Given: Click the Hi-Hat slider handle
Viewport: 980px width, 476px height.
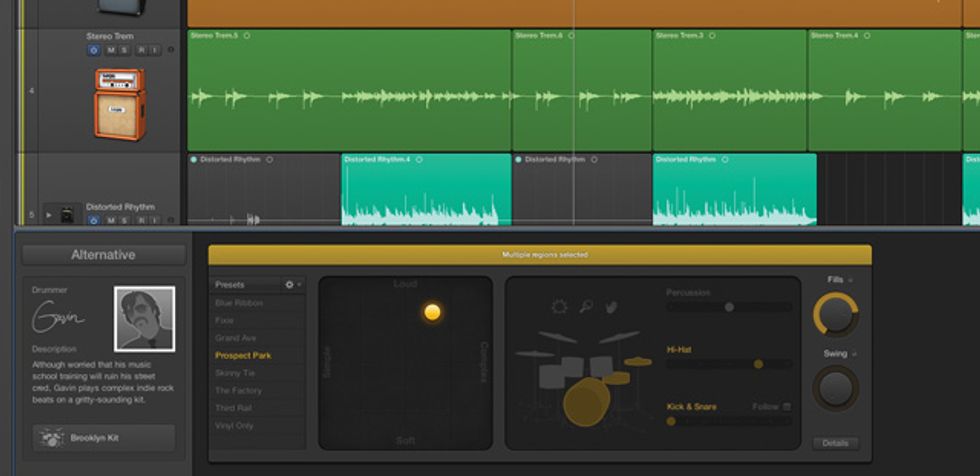Looking at the screenshot, I should point(758,364).
